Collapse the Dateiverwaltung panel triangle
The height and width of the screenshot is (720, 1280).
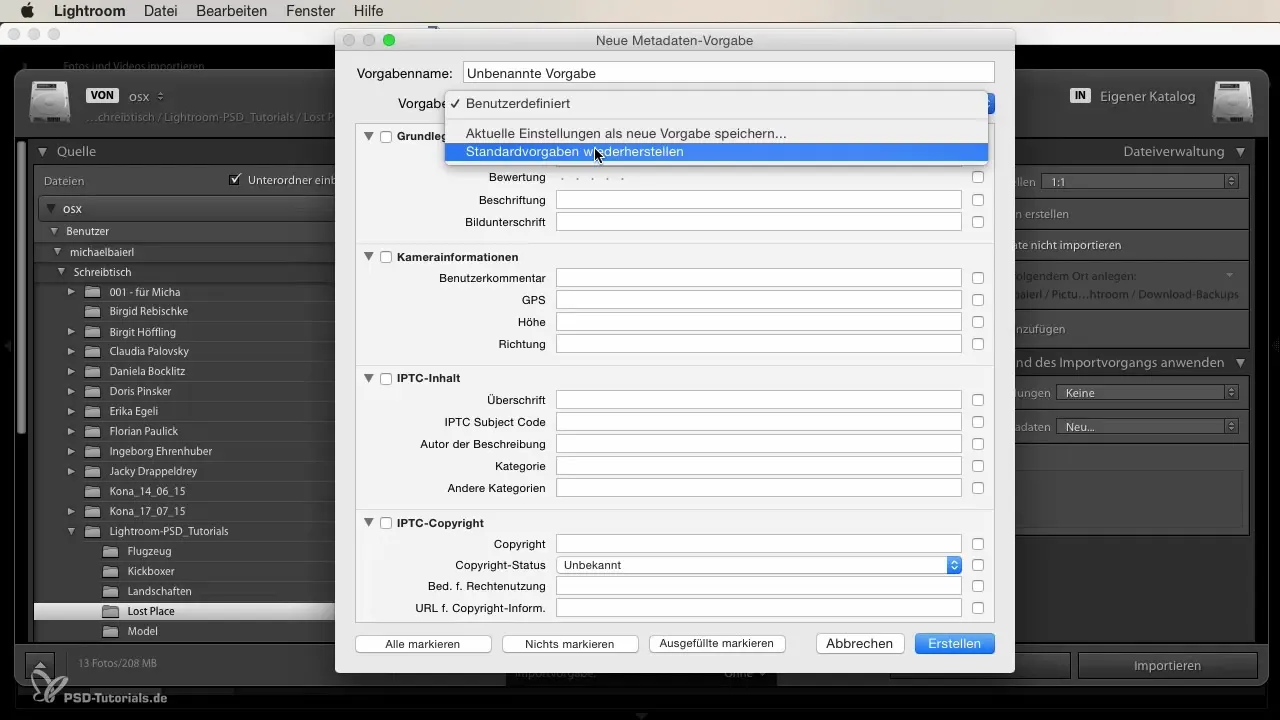[1240, 152]
